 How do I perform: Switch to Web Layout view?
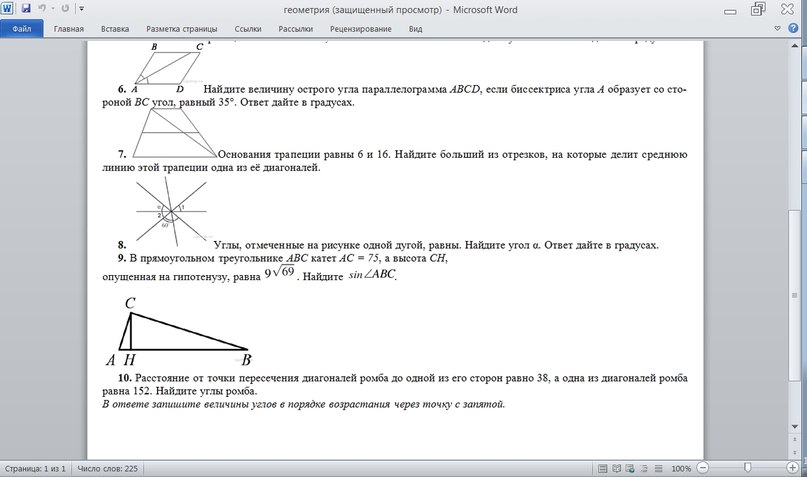630,469
